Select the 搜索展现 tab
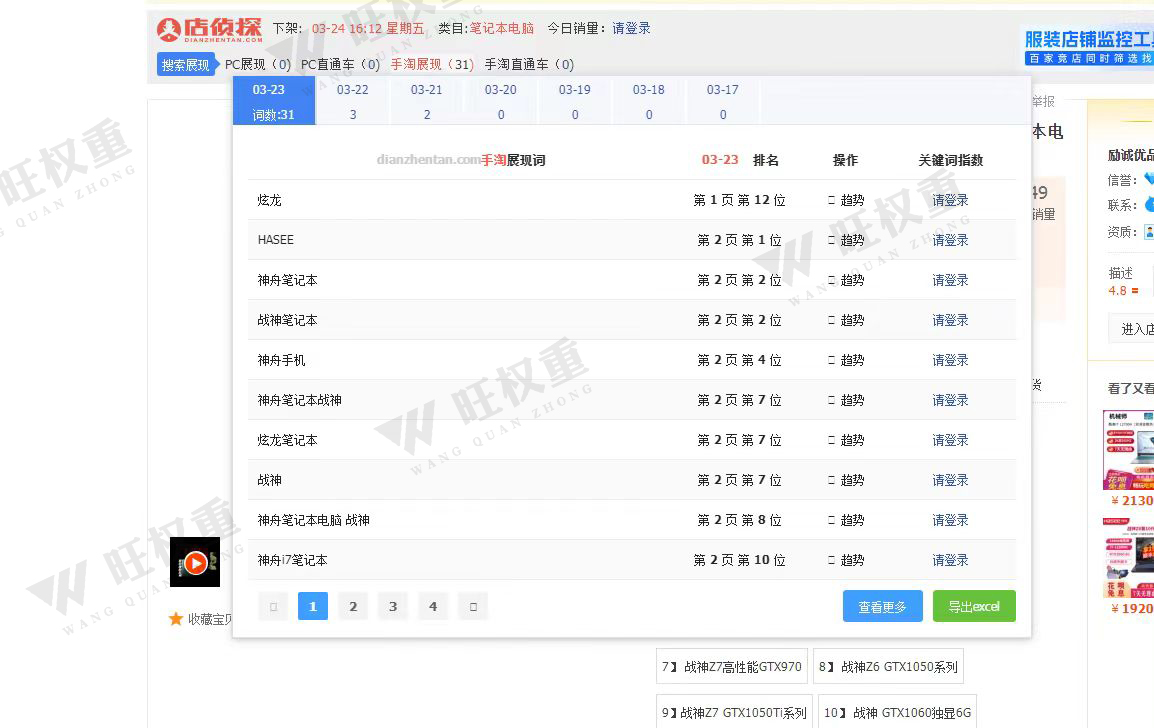 pos(185,65)
